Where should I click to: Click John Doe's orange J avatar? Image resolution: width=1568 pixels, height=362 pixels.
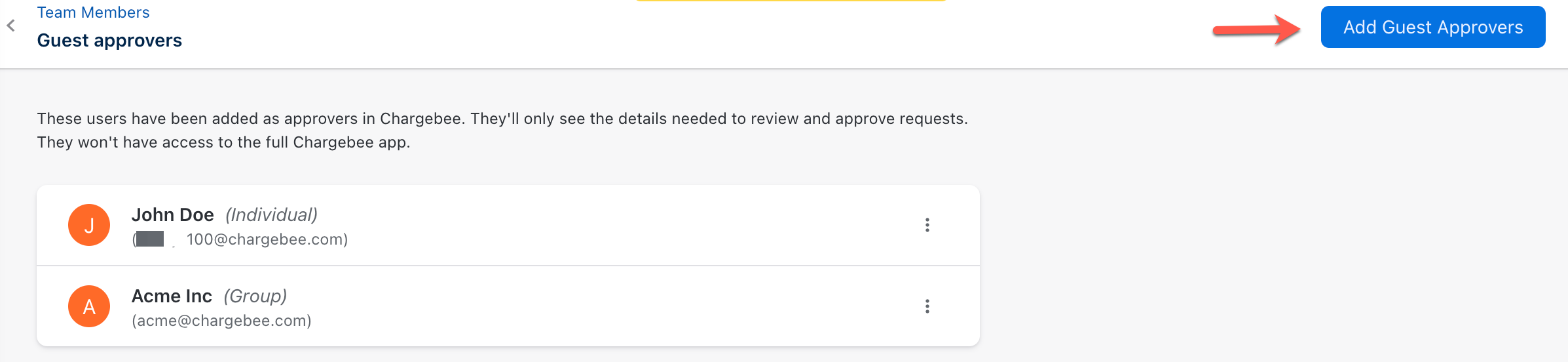tap(89, 225)
